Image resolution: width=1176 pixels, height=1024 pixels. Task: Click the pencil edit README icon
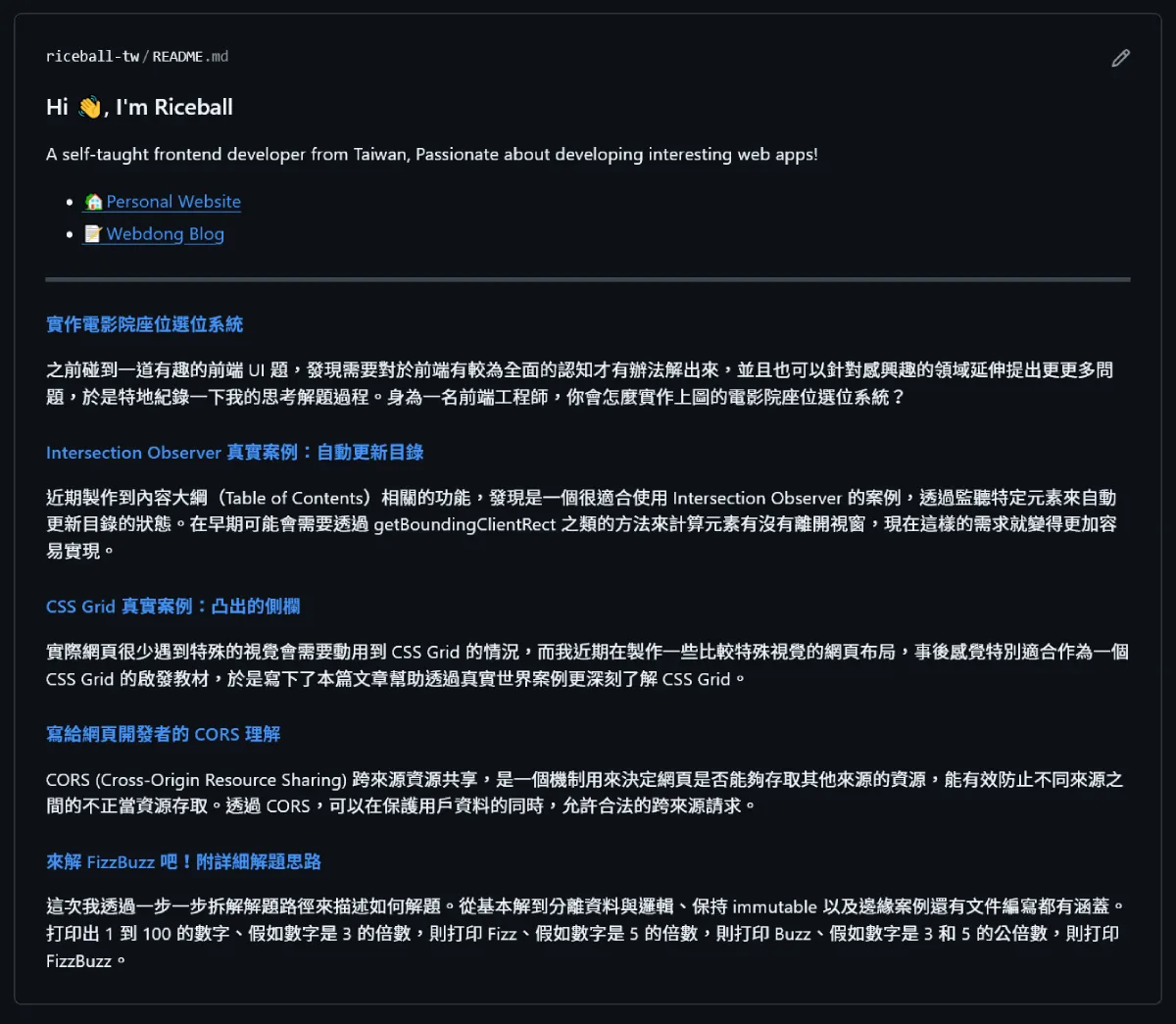(1120, 58)
